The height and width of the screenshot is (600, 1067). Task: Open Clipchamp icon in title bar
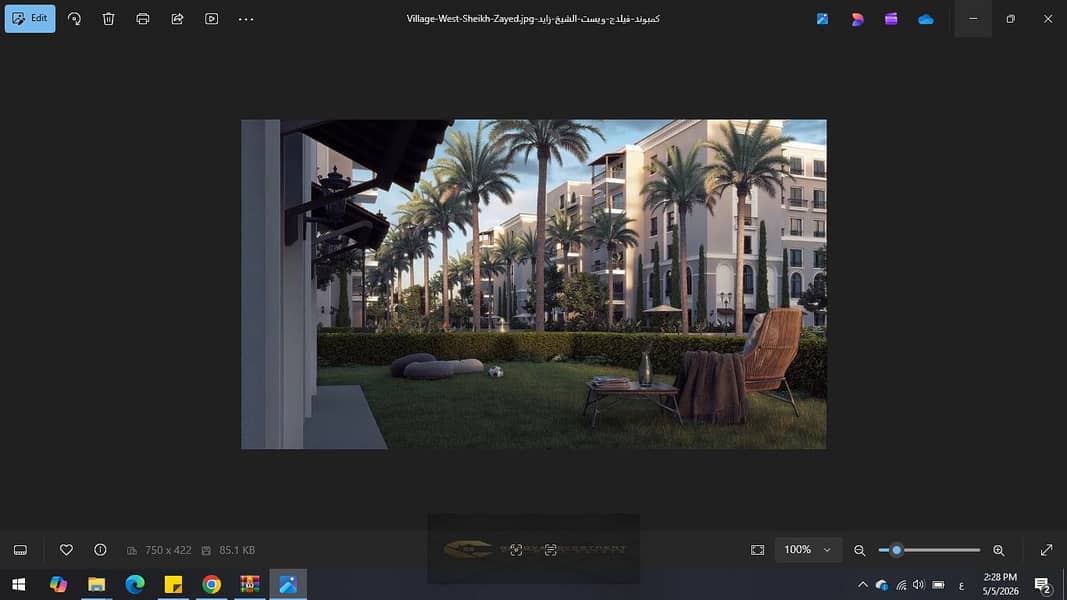point(891,19)
